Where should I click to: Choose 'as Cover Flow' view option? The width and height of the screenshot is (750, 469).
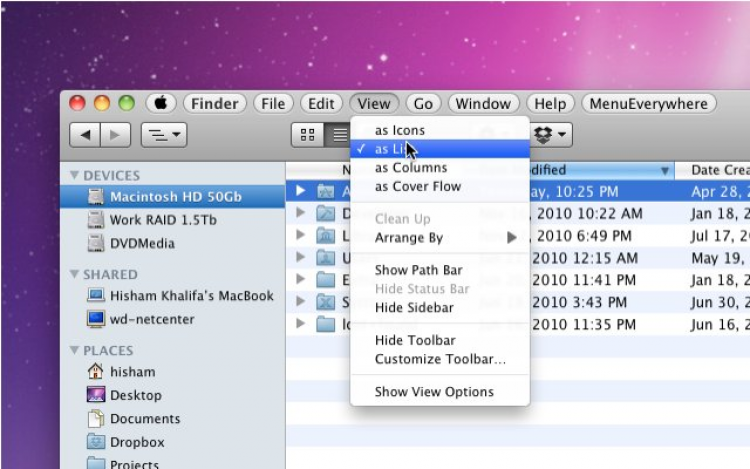(440, 186)
